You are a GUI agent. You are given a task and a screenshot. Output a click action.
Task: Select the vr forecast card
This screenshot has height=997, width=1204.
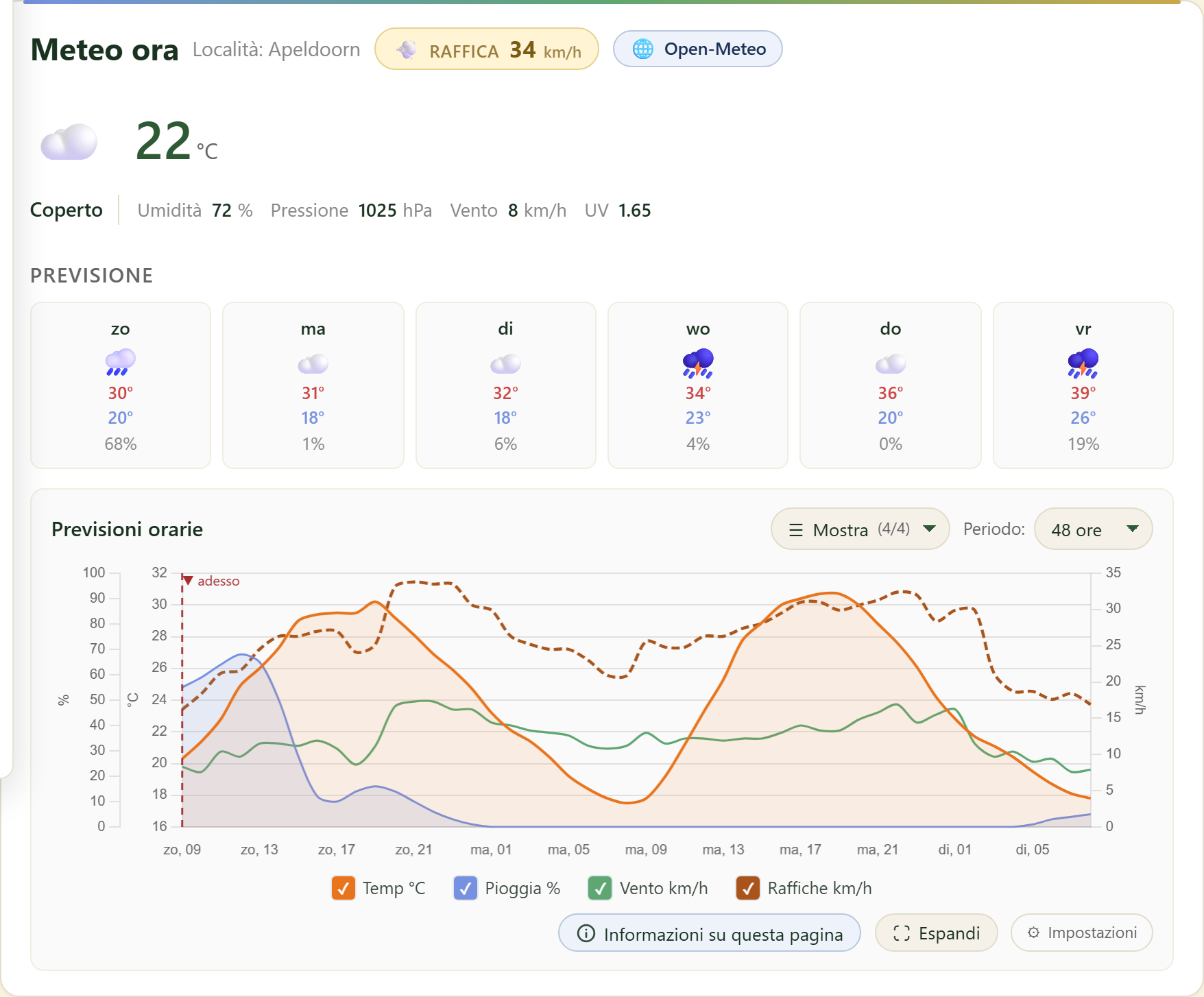1083,385
